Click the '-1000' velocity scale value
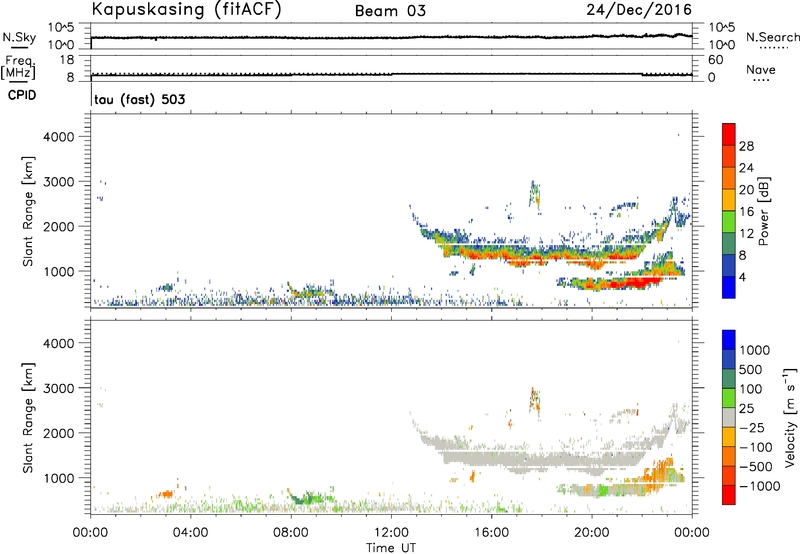Viewport: 800px width, 554px height. 760,486
